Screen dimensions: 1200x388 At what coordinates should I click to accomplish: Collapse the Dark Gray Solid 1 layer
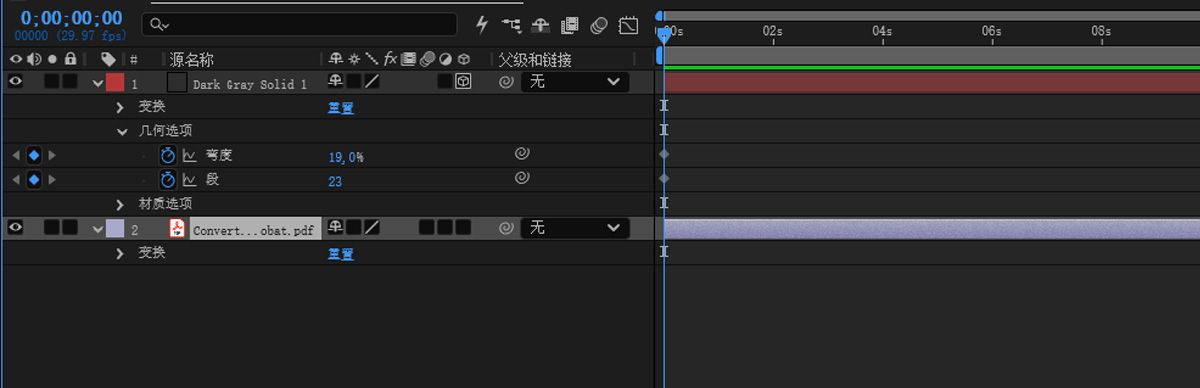97,83
